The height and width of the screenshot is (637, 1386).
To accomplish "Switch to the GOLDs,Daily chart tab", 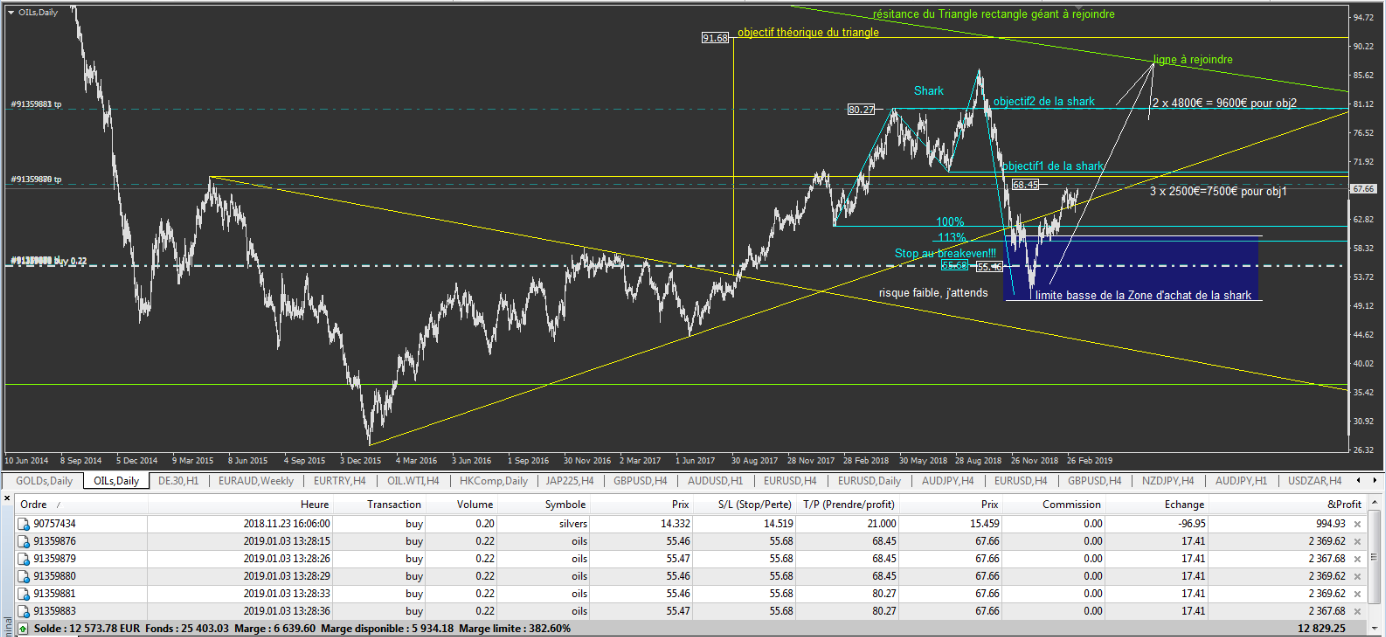I will click(44, 481).
